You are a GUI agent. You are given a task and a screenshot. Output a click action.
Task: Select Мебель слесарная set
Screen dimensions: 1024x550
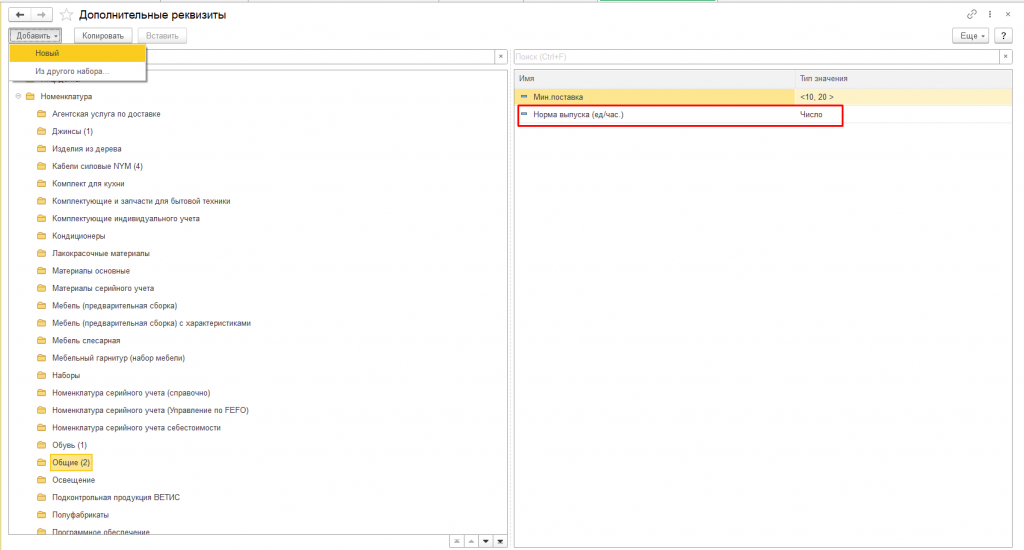tap(86, 340)
